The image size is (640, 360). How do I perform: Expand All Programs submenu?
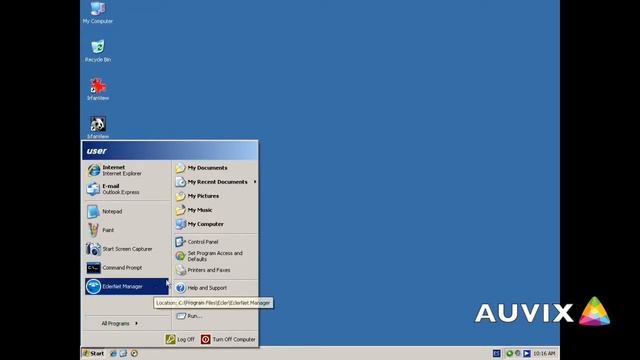(120, 323)
